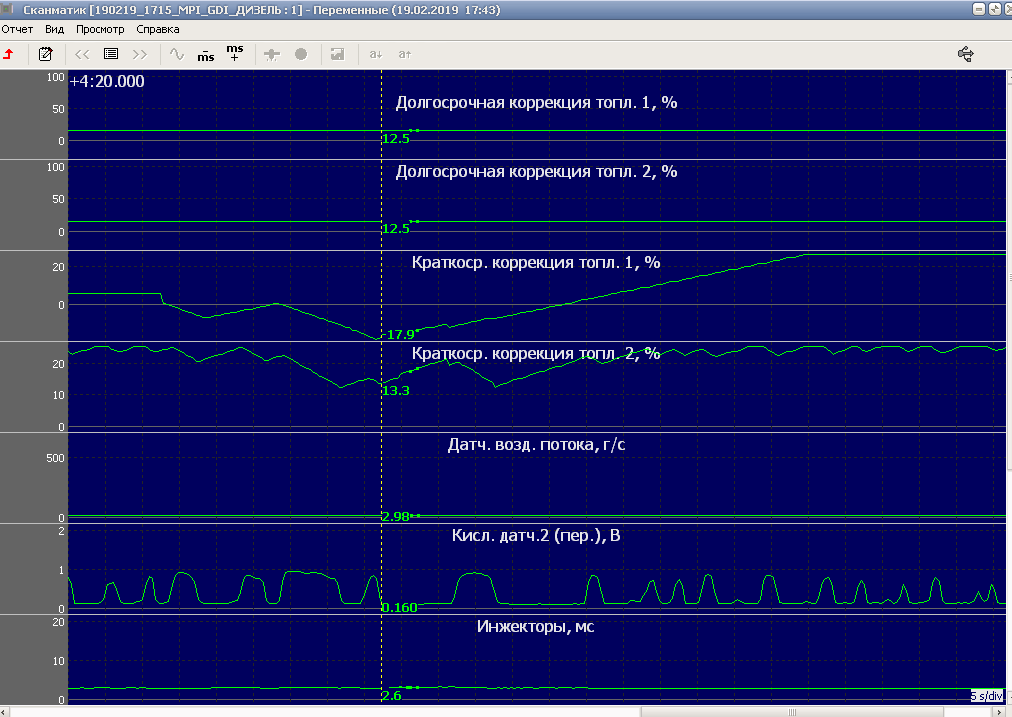Viewport: 1012px width, 717px height.
Task: Click the record circle icon
Action: [x=301, y=54]
